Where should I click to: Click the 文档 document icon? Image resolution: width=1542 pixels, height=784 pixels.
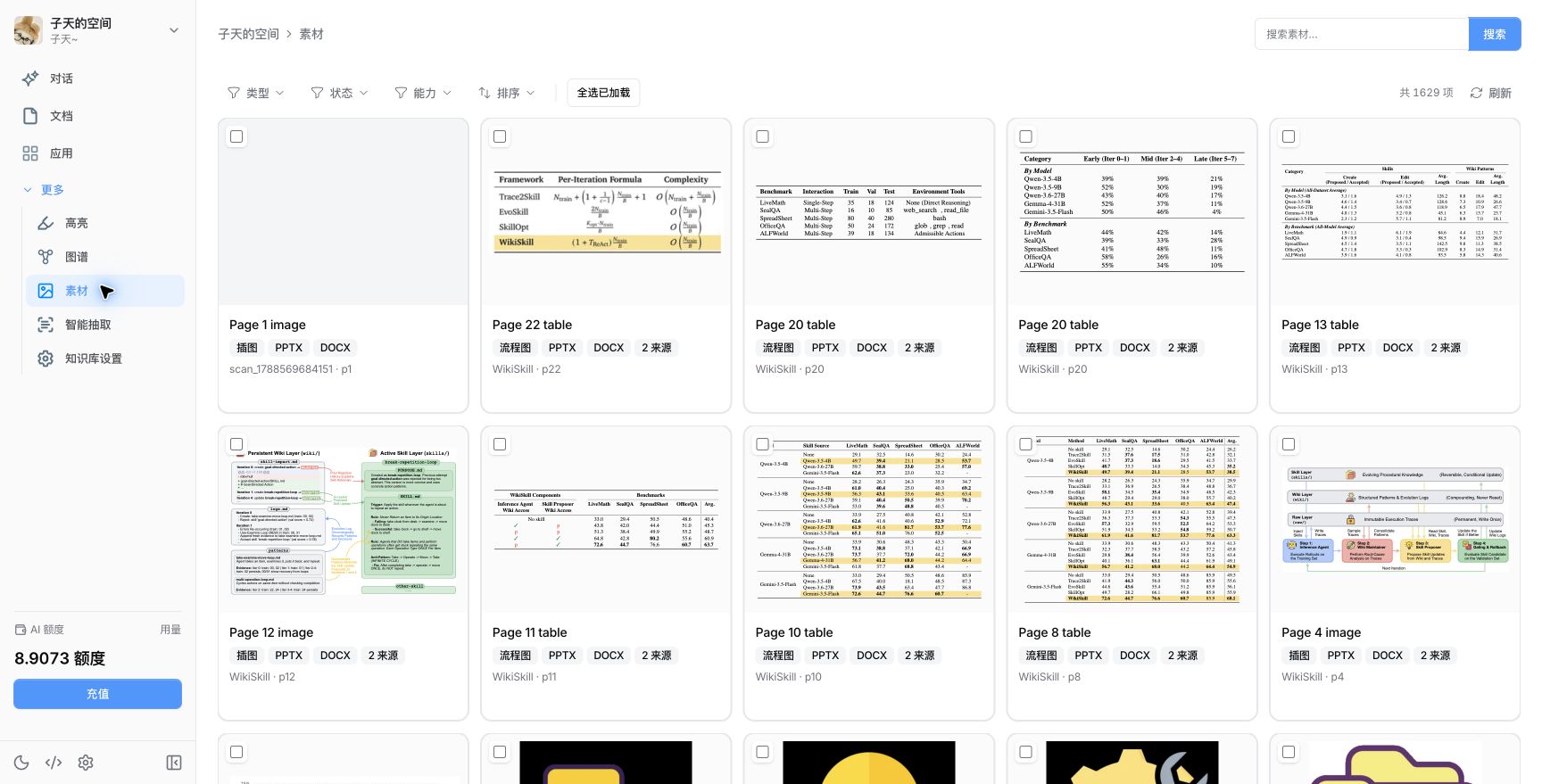point(30,116)
